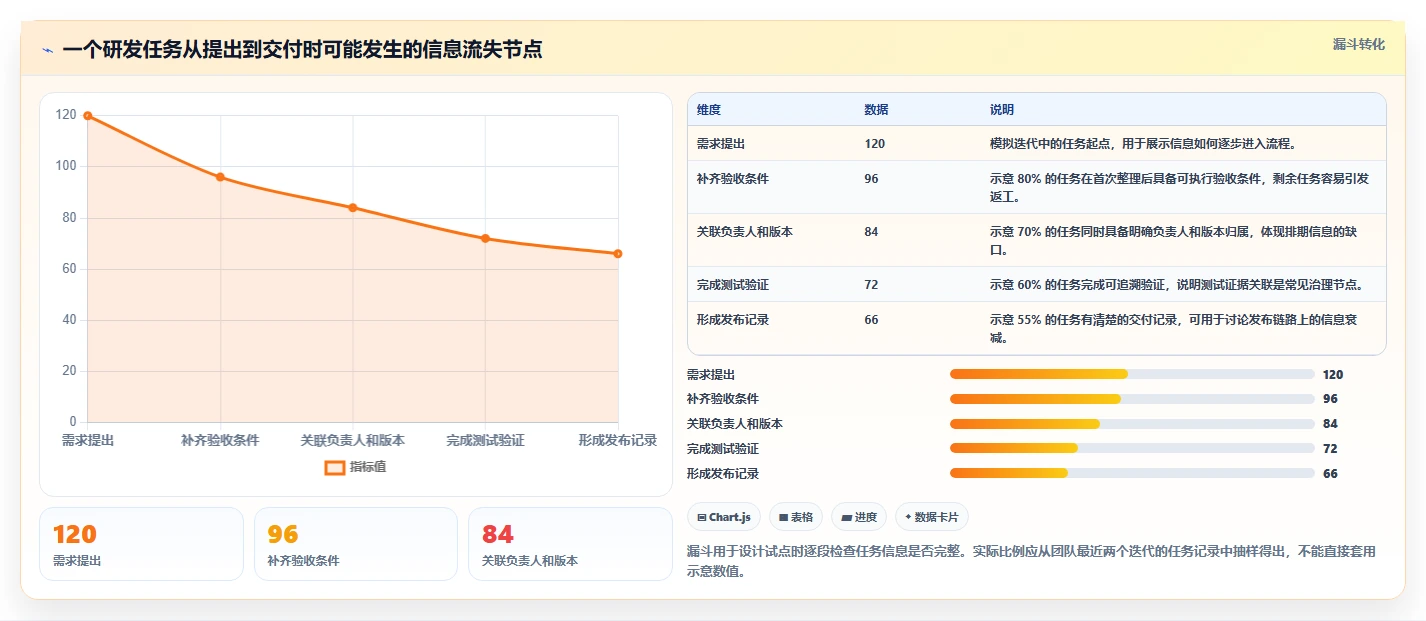Select the 需求提出 data point on chart
The height and width of the screenshot is (621, 1426).
[x=88, y=116]
